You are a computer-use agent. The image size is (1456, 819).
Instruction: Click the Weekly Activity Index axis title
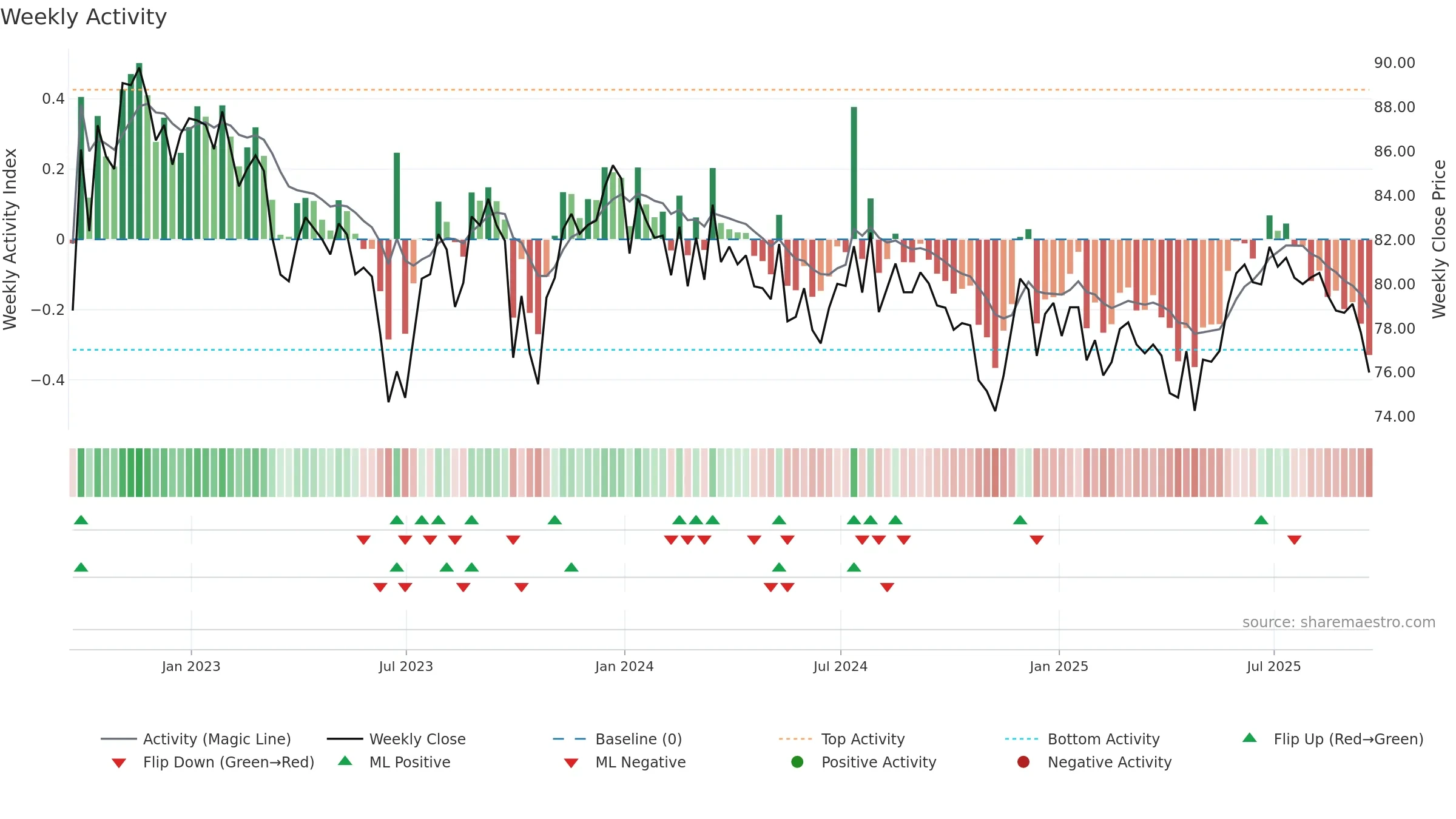click(x=10, y=239)
